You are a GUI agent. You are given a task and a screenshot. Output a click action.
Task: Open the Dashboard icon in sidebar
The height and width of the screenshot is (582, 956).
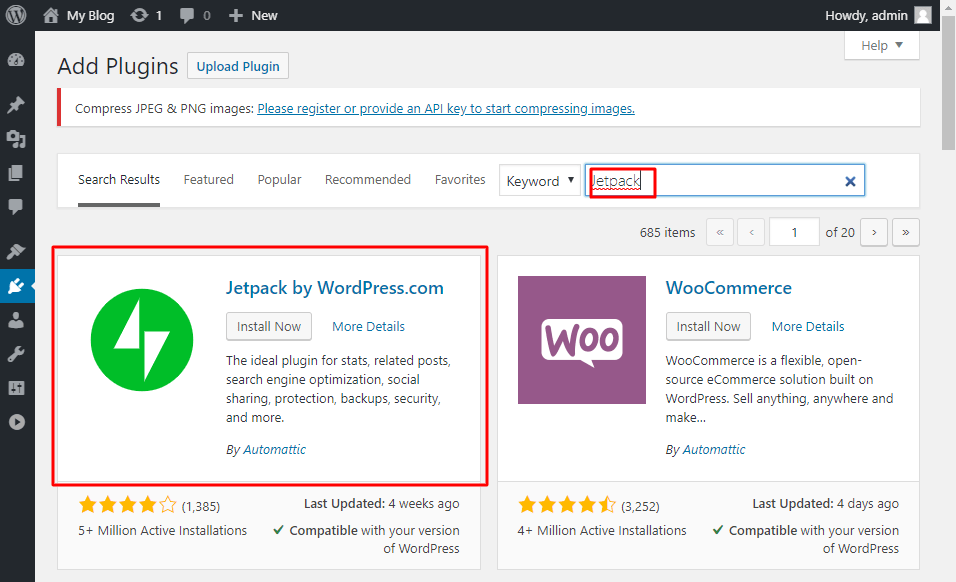point(16,60)
